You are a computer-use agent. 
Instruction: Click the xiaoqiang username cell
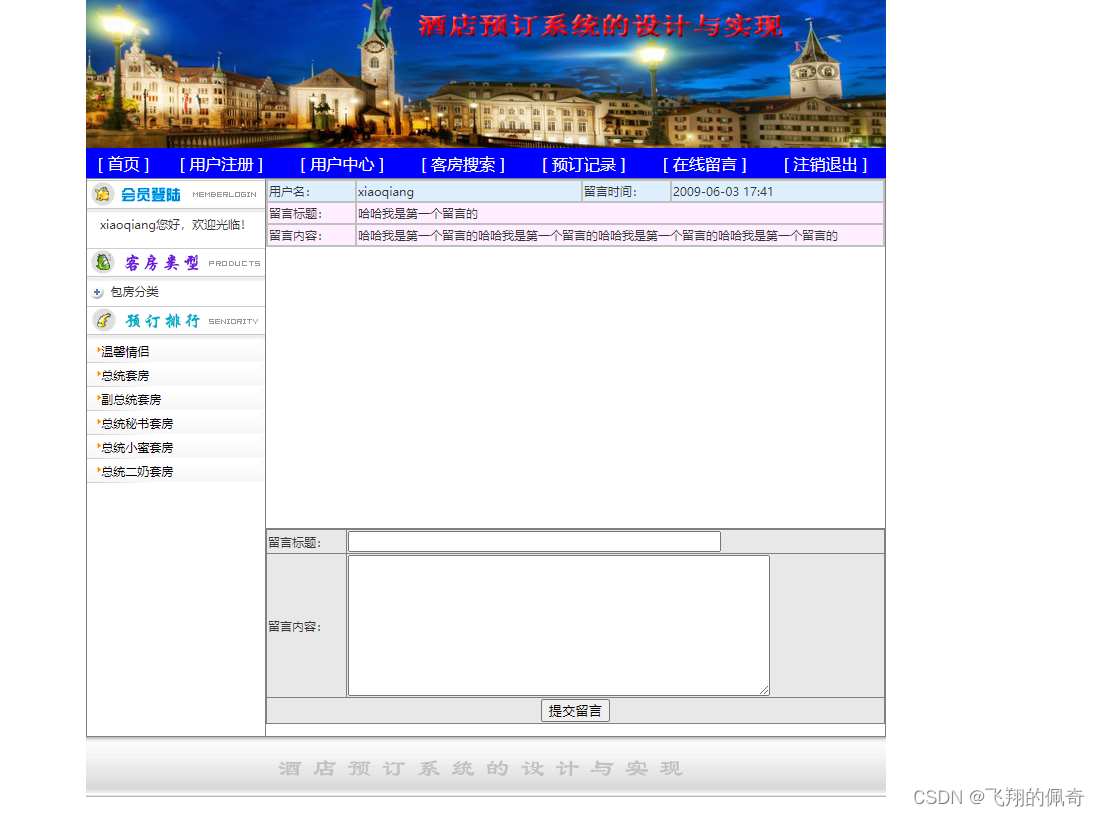469,192
